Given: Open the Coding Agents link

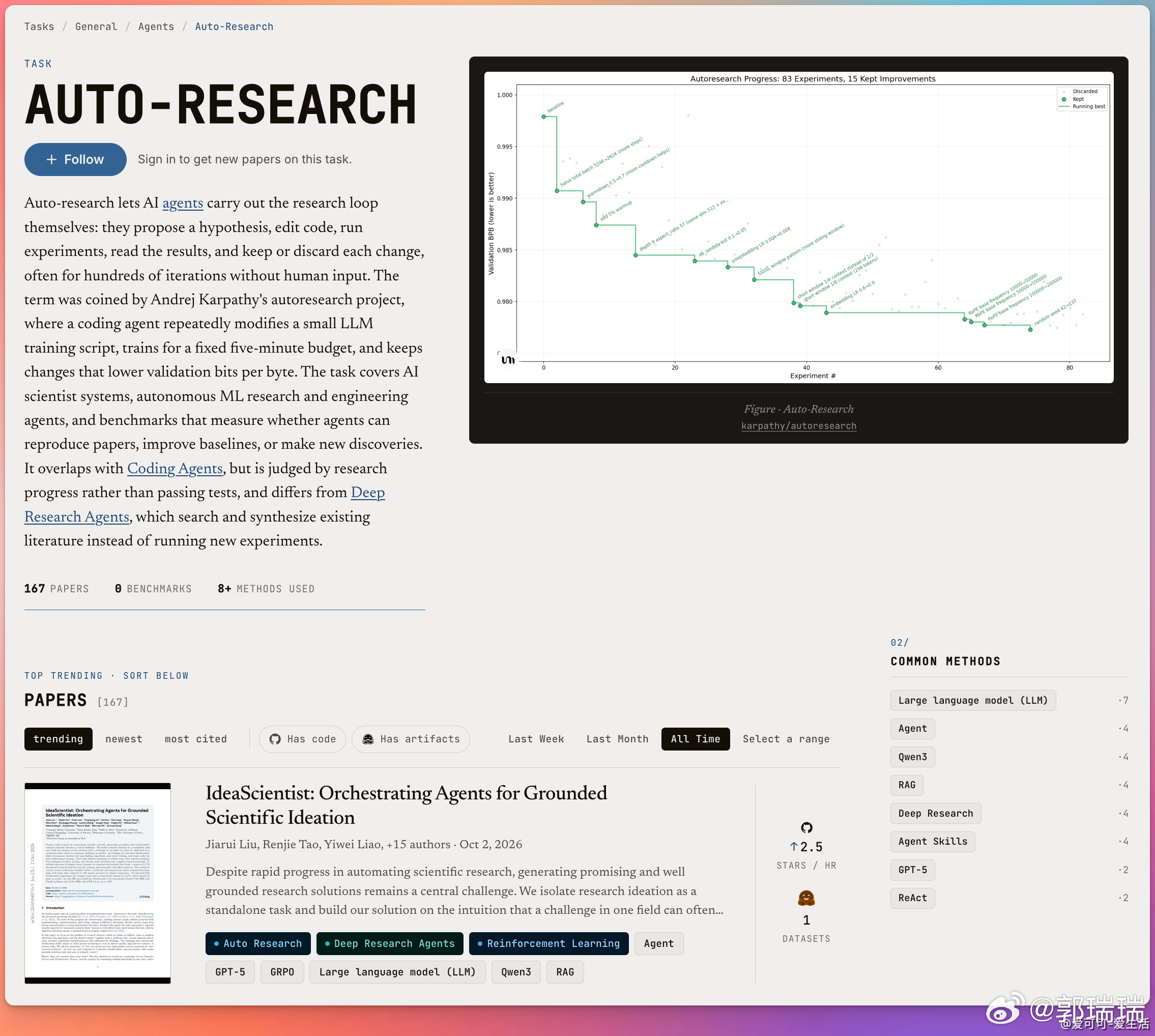Looking at the screenshot, I should (175, 469).
